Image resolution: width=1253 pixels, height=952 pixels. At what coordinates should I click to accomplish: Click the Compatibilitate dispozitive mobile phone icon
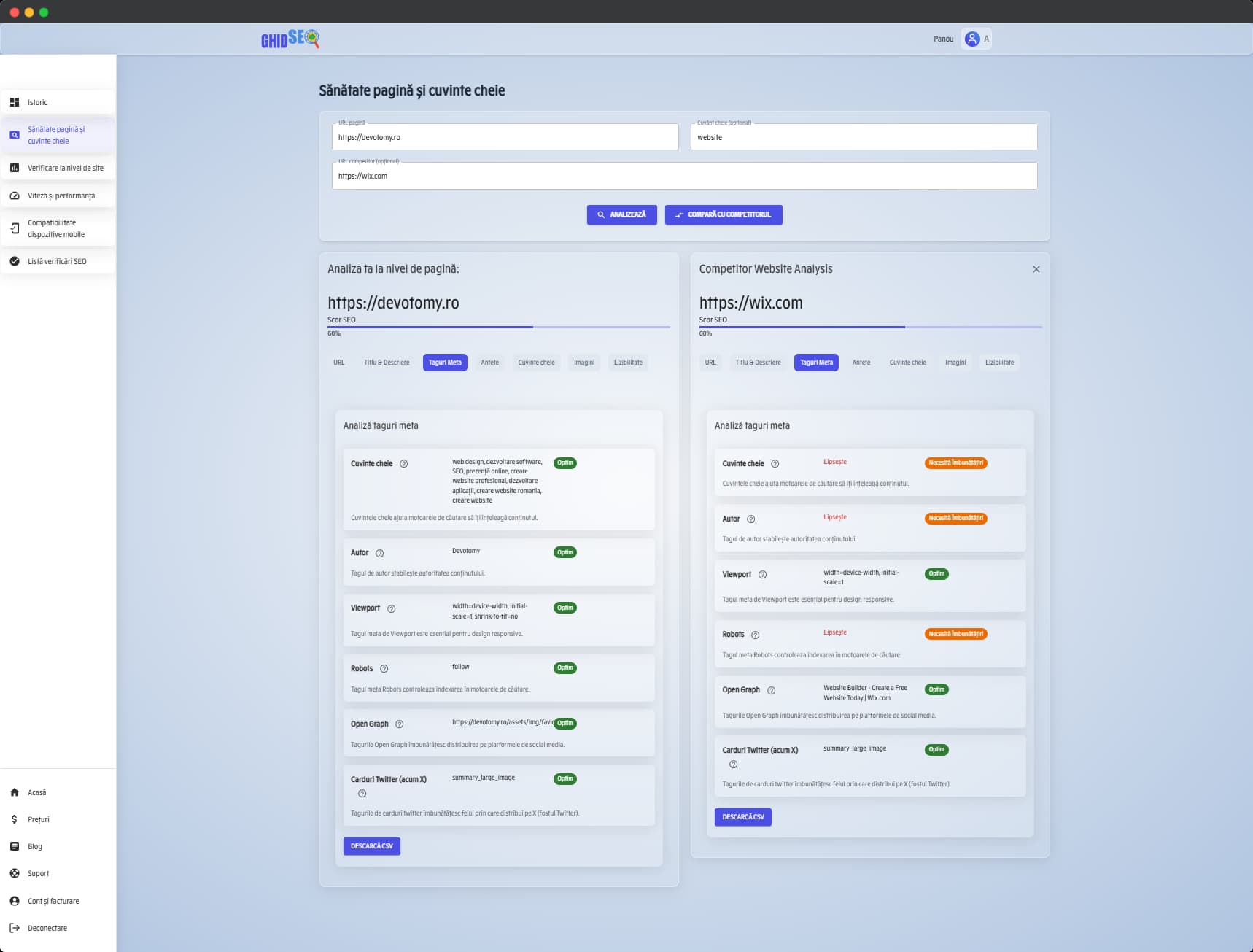point(15,228)
